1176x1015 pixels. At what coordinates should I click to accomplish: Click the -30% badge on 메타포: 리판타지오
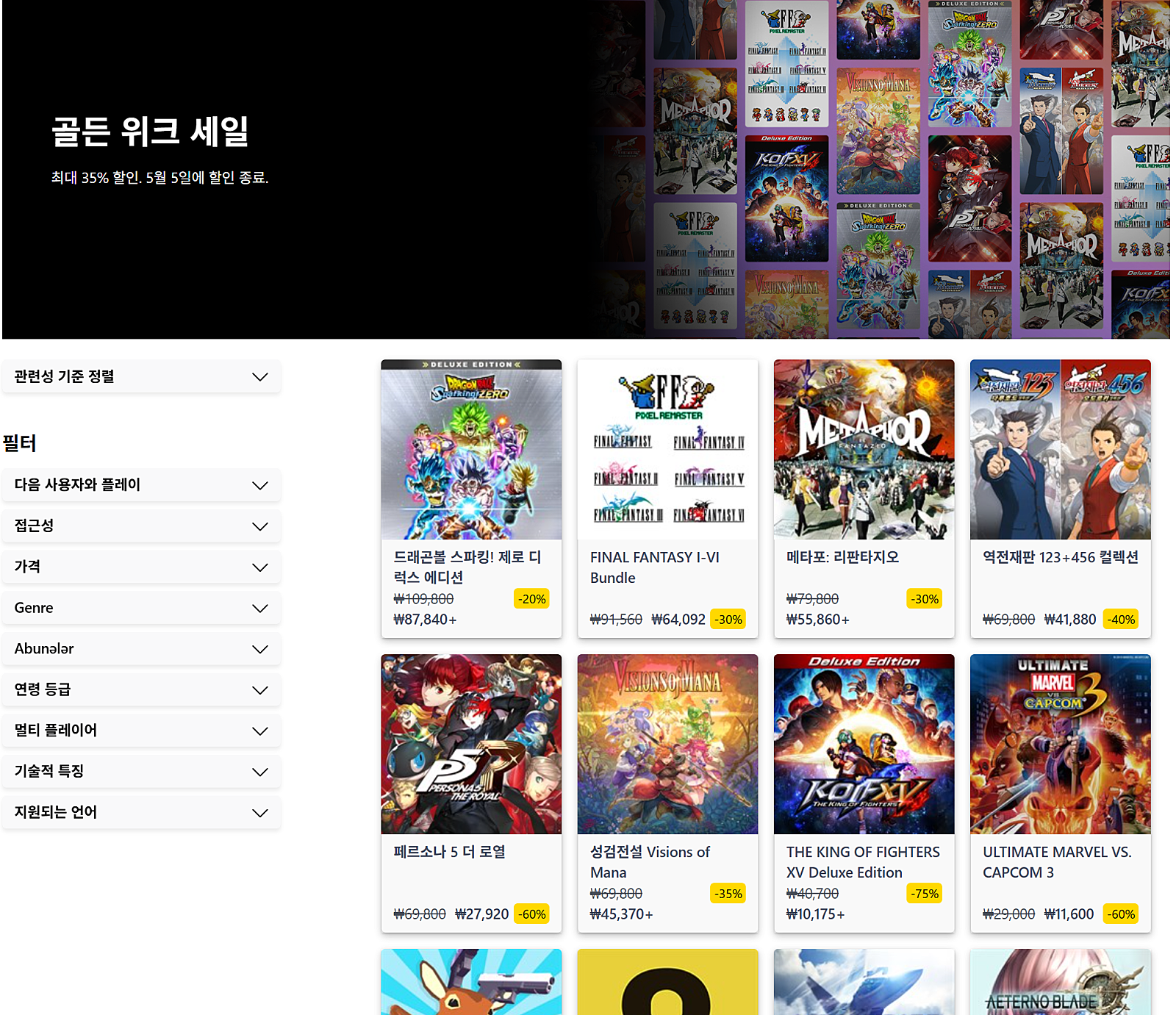tap(925, 599)
